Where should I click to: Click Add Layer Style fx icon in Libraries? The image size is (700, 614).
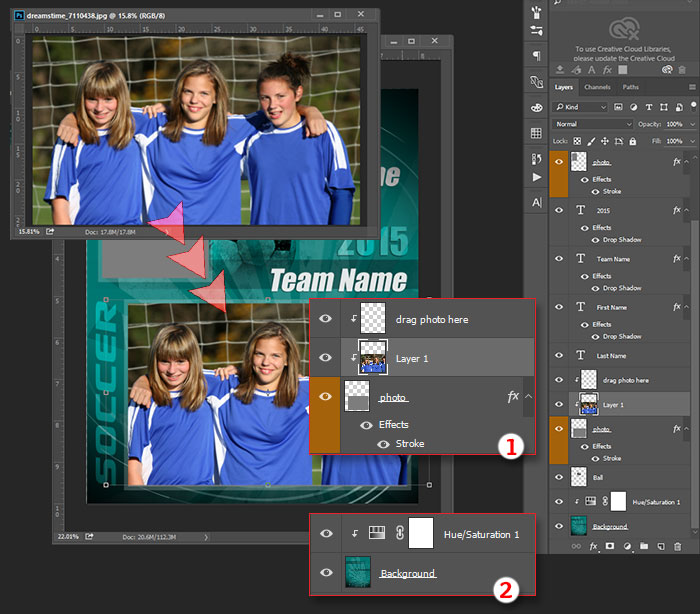point(607,70)
